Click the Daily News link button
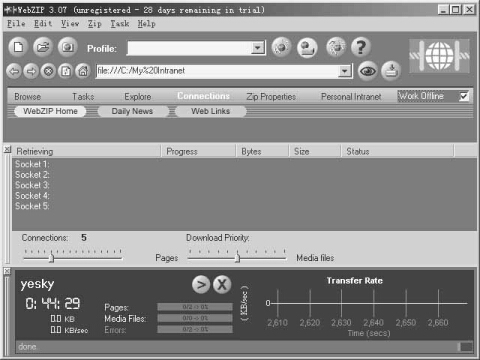480x360 pixels. (x=132, y=111)
